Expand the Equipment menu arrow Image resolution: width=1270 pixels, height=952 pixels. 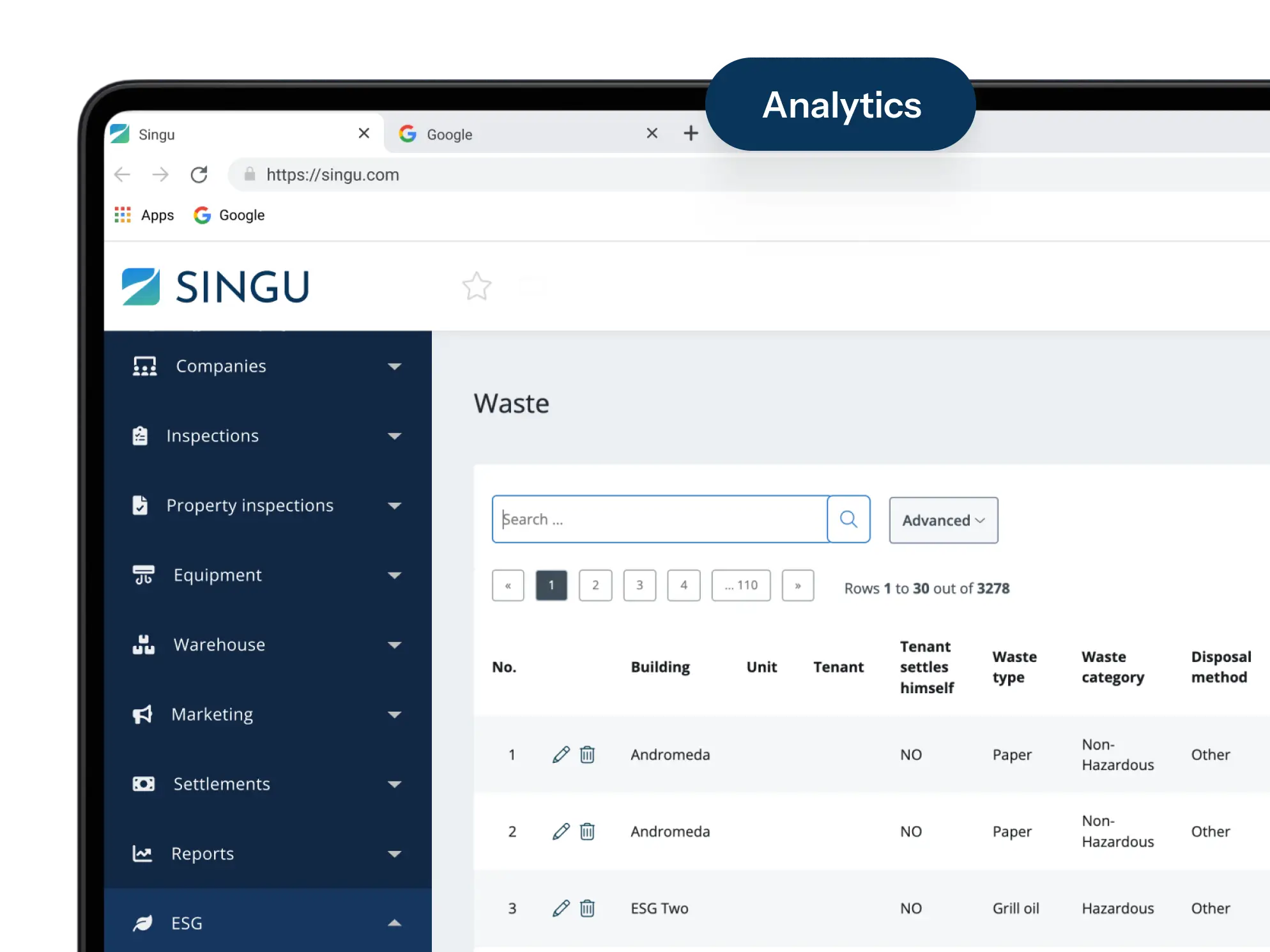[x=395, y=575]
